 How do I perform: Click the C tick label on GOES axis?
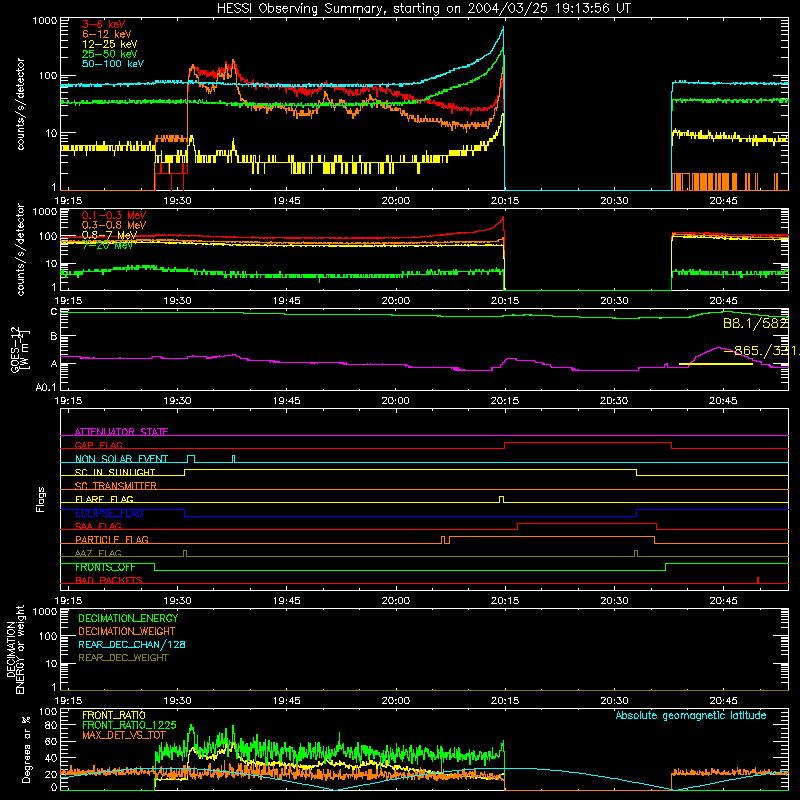coord(54,312)
